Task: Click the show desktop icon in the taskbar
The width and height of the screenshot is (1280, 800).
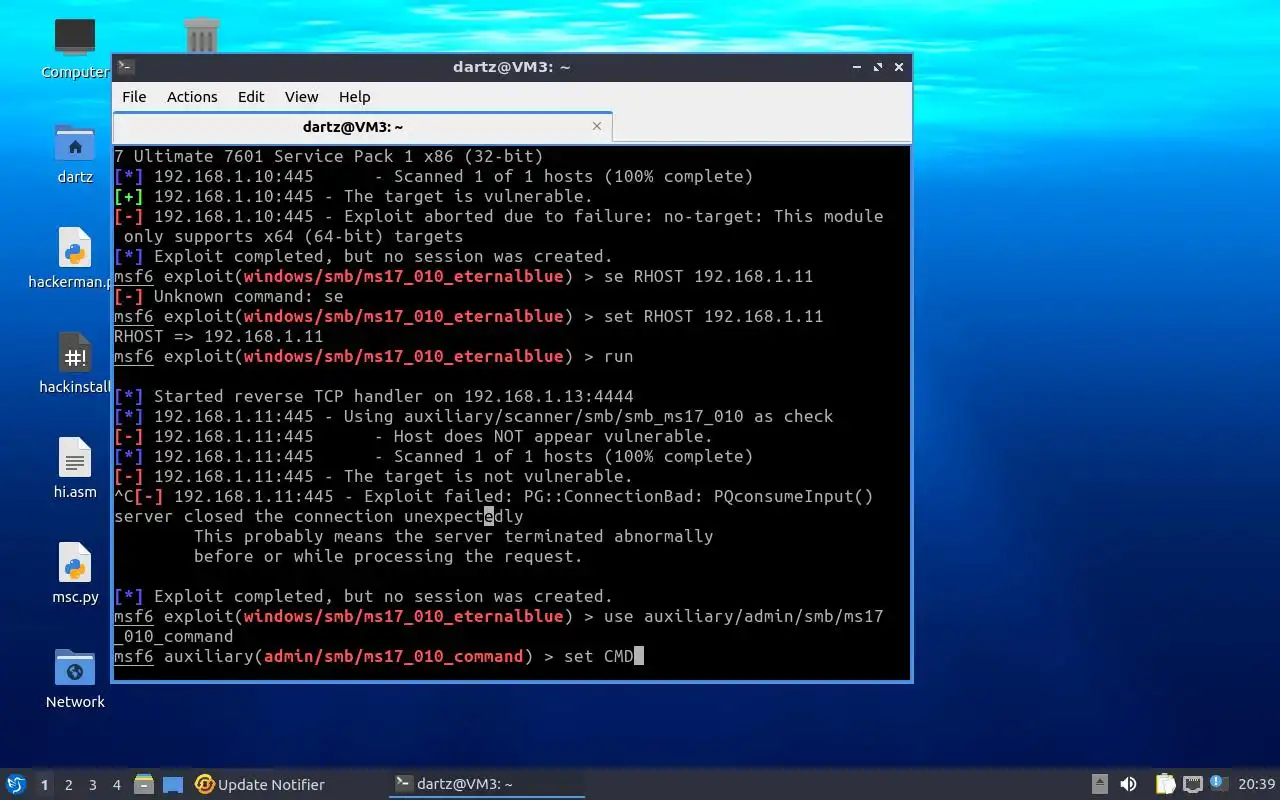Action: coord(173,784)
